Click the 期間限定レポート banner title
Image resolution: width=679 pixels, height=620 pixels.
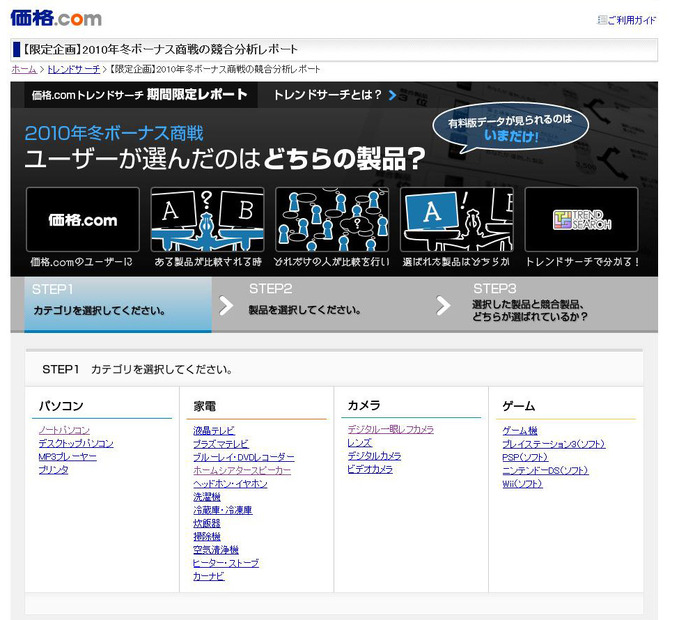coord(197,94)
